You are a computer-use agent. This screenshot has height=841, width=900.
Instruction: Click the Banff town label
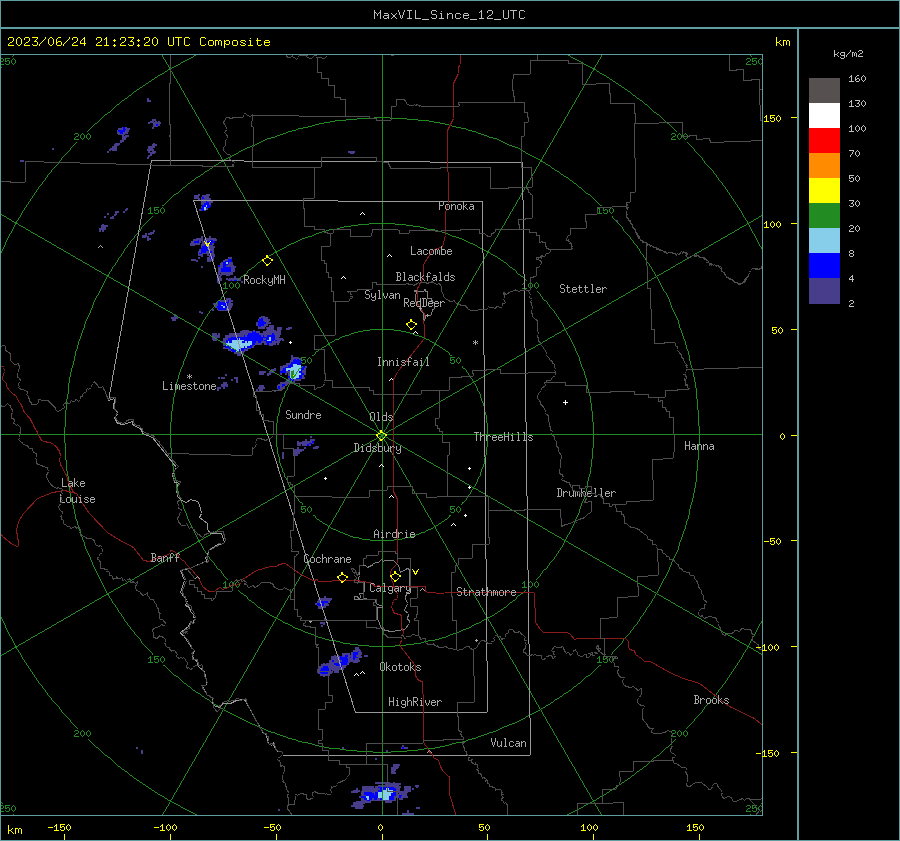click(x=165, y=557)
